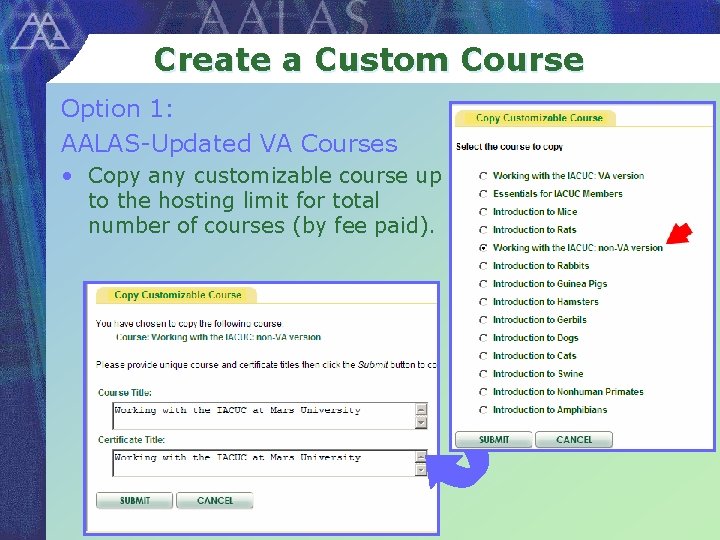Choose Introduction to Rabbits radio button
720x540 pixels.
click(x=483, y=266)
